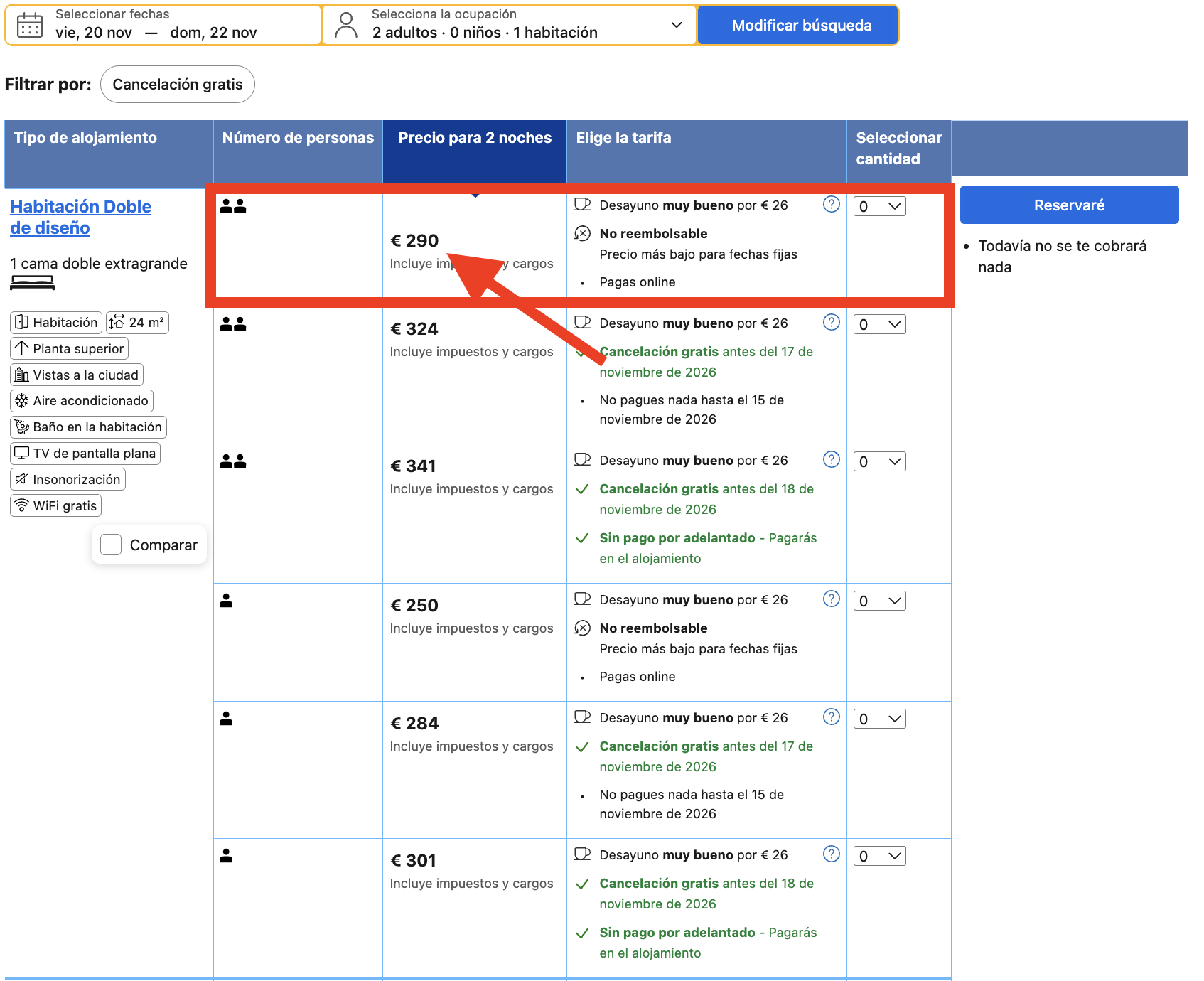Click the Baño en la habitación tag

tap(89, 427)
